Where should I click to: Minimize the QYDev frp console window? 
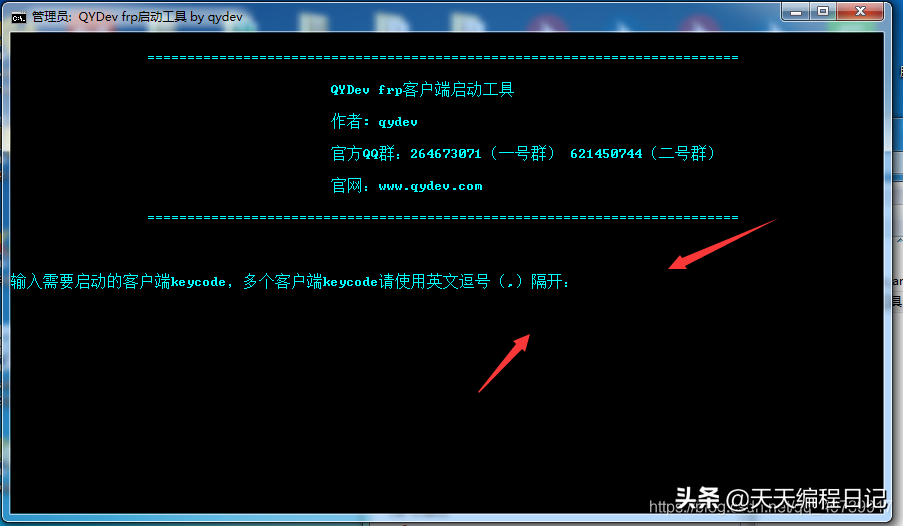pyautogui.click(x=796, y=12)
